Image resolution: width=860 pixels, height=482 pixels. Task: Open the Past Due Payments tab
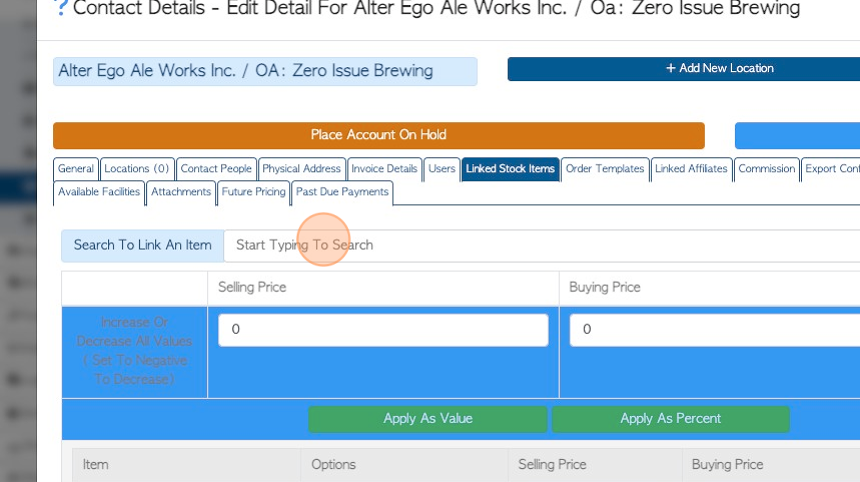click(342, 192)
